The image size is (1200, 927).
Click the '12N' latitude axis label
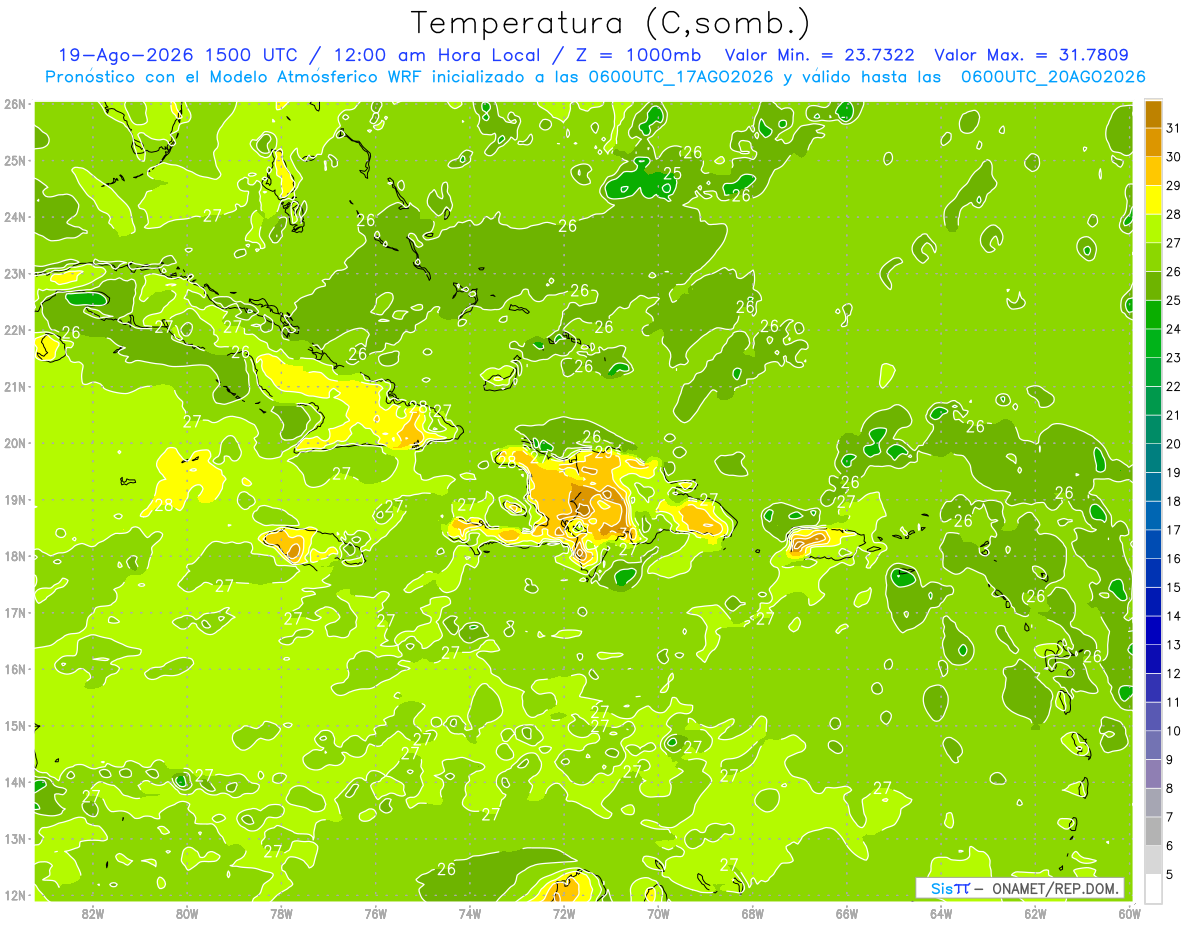[x=15, y=895]
